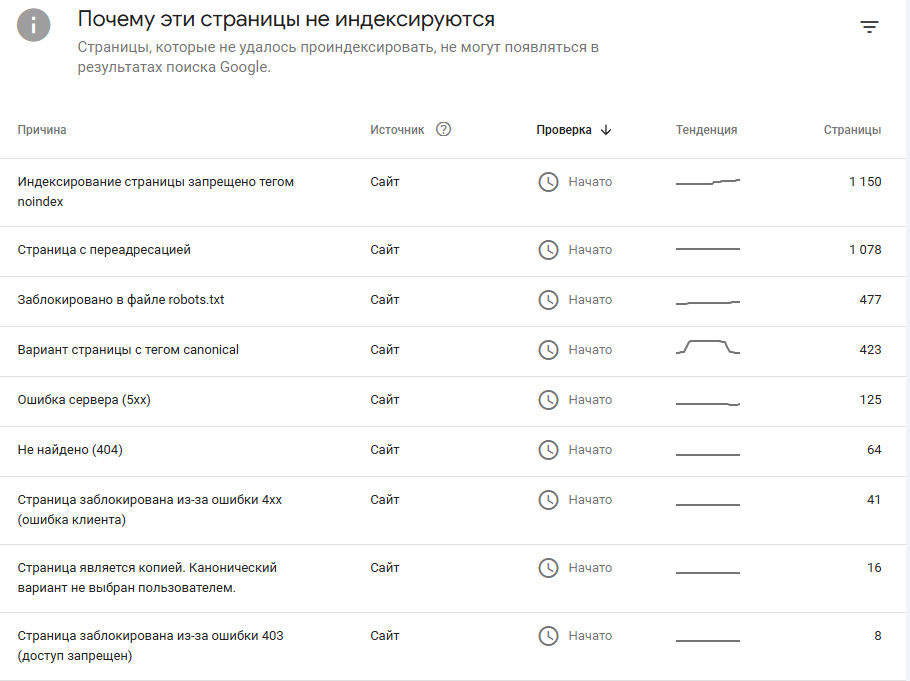
Task: Click clock icon in robots.txt row
Action: (548, 300)
